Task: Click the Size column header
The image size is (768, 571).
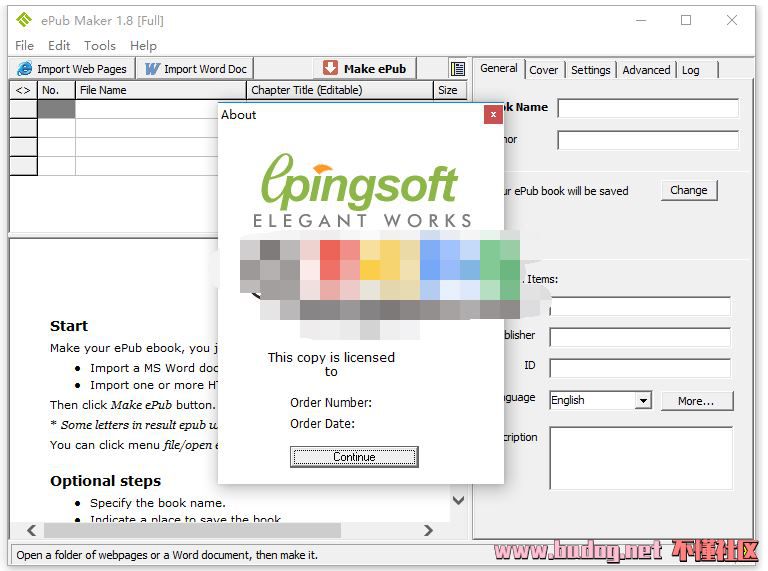Action: tap(450, 90)
